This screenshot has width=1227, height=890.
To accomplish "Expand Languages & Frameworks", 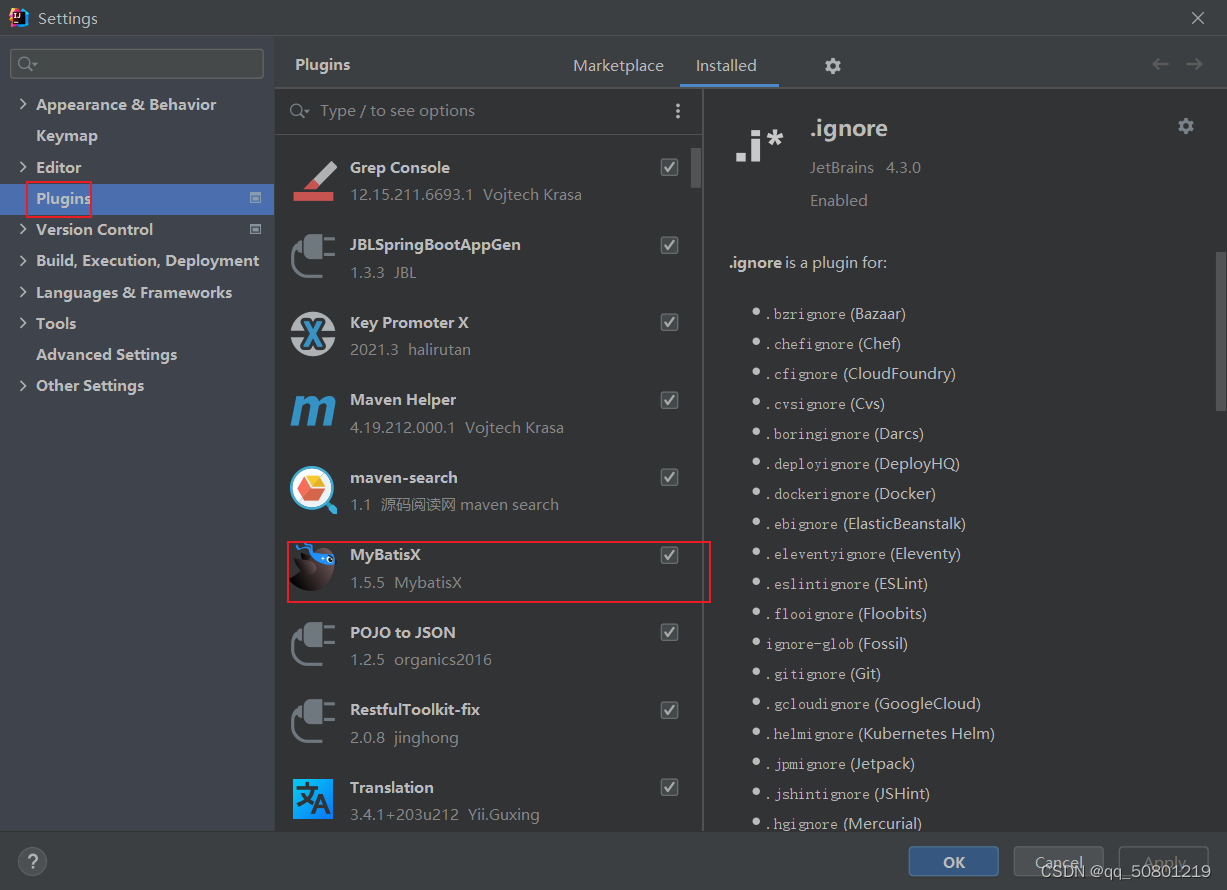I will pyautogui.click(x=23, y=292).
